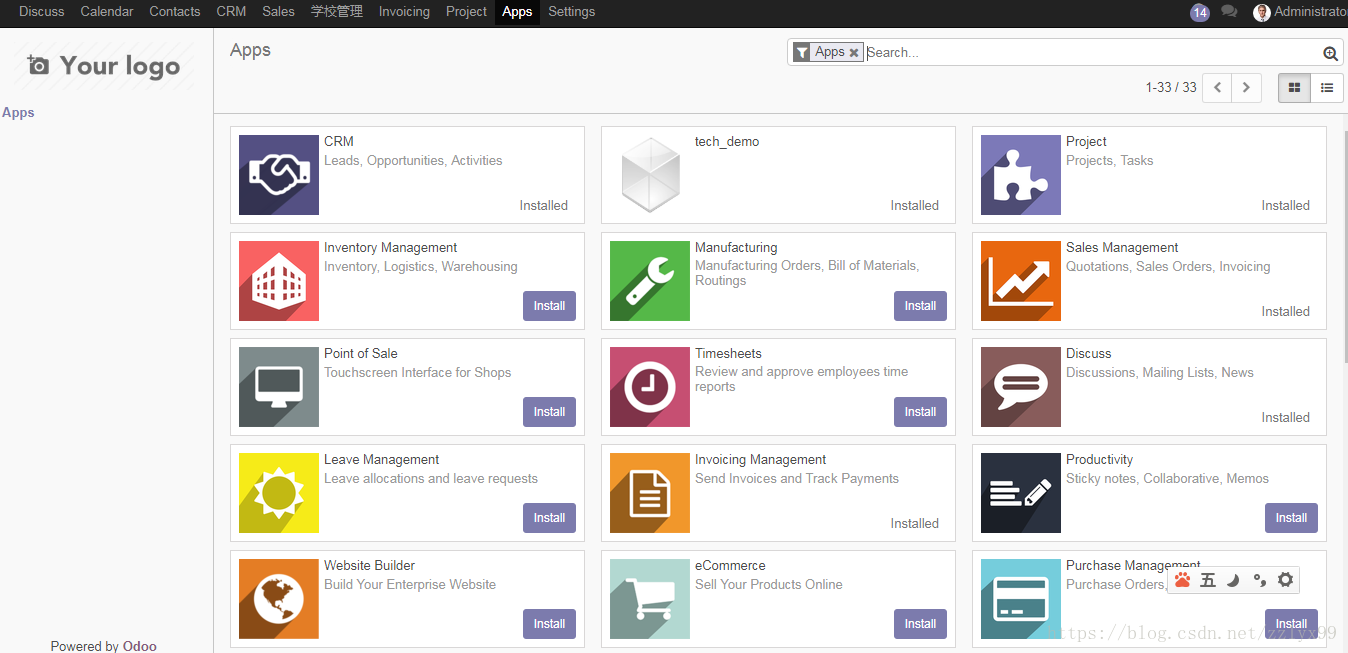1348x653 pixels.
Task: Open the 学校管理 menu
Action: (337, 12)
